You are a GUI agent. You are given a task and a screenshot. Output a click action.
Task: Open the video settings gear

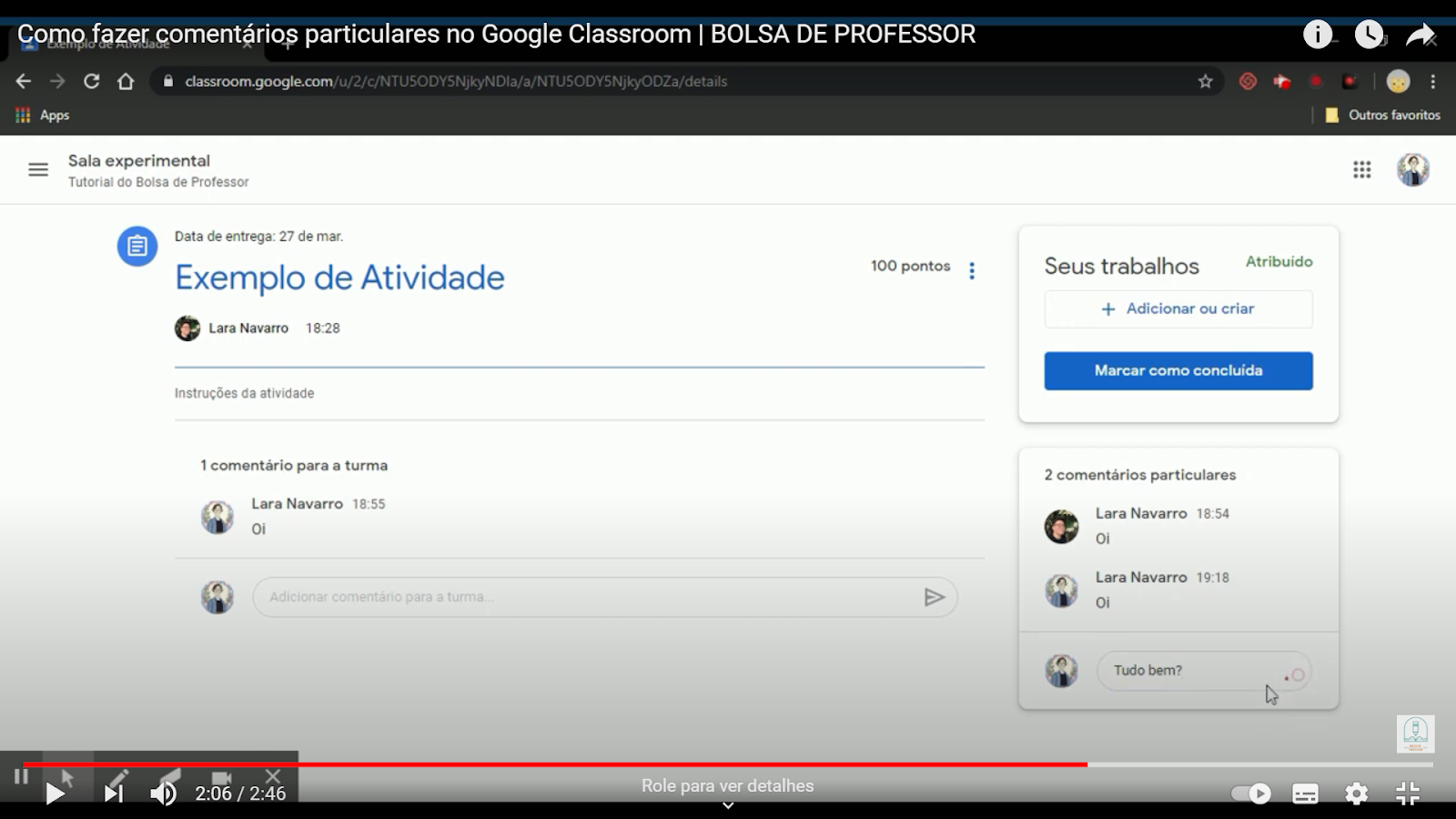click(1356, 794)
